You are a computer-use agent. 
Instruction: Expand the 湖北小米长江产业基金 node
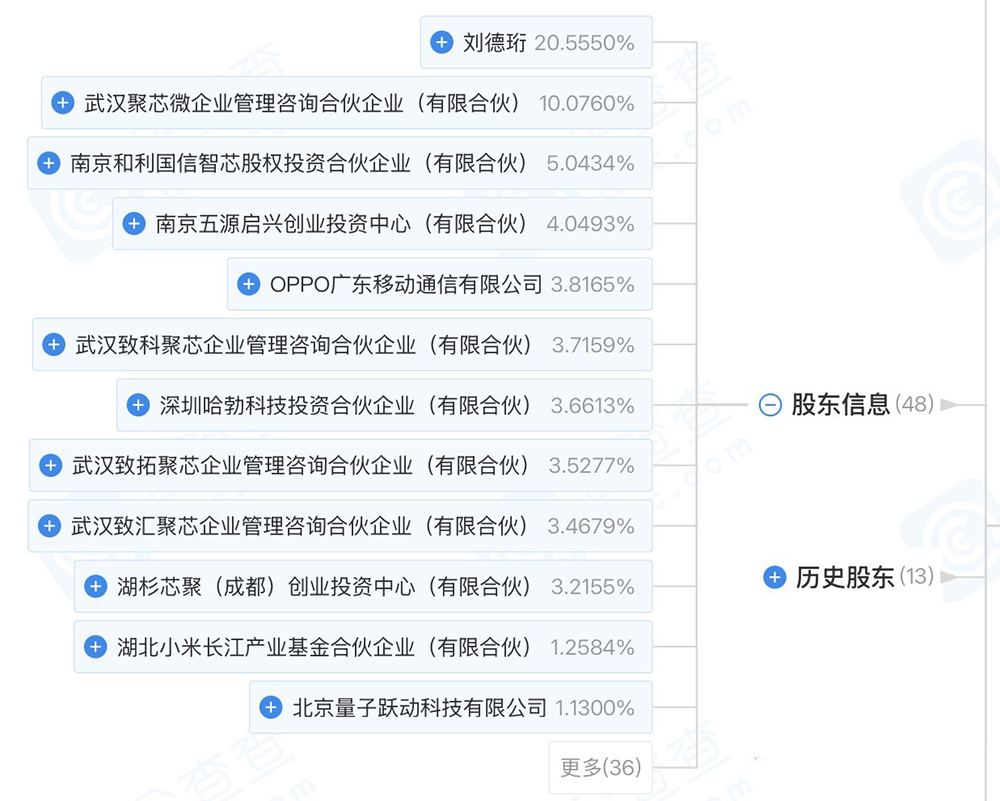[x=94, y=647]
